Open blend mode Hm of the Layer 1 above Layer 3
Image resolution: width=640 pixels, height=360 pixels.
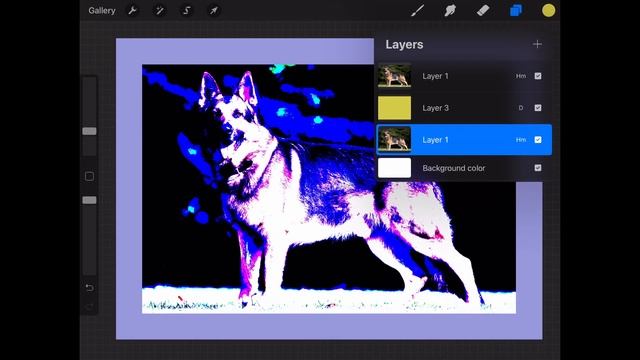[x=521, y=76]
